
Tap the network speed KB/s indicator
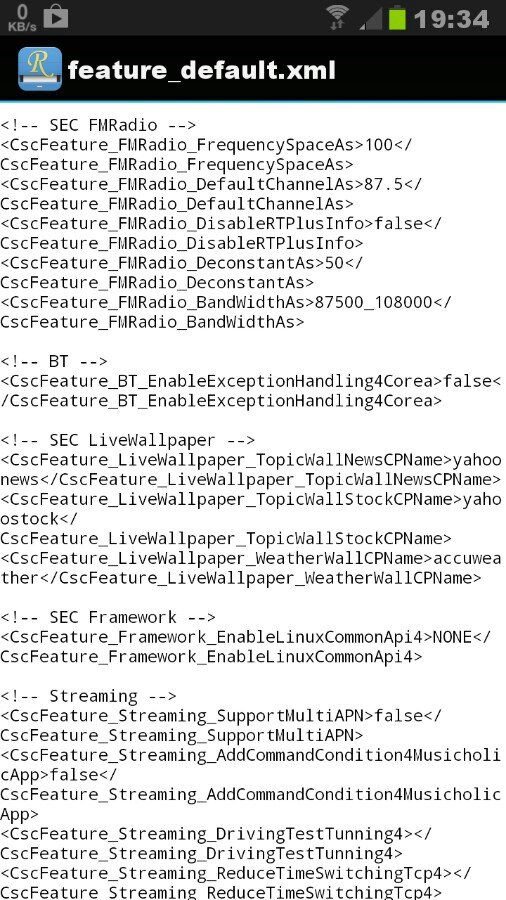point(21,17)
